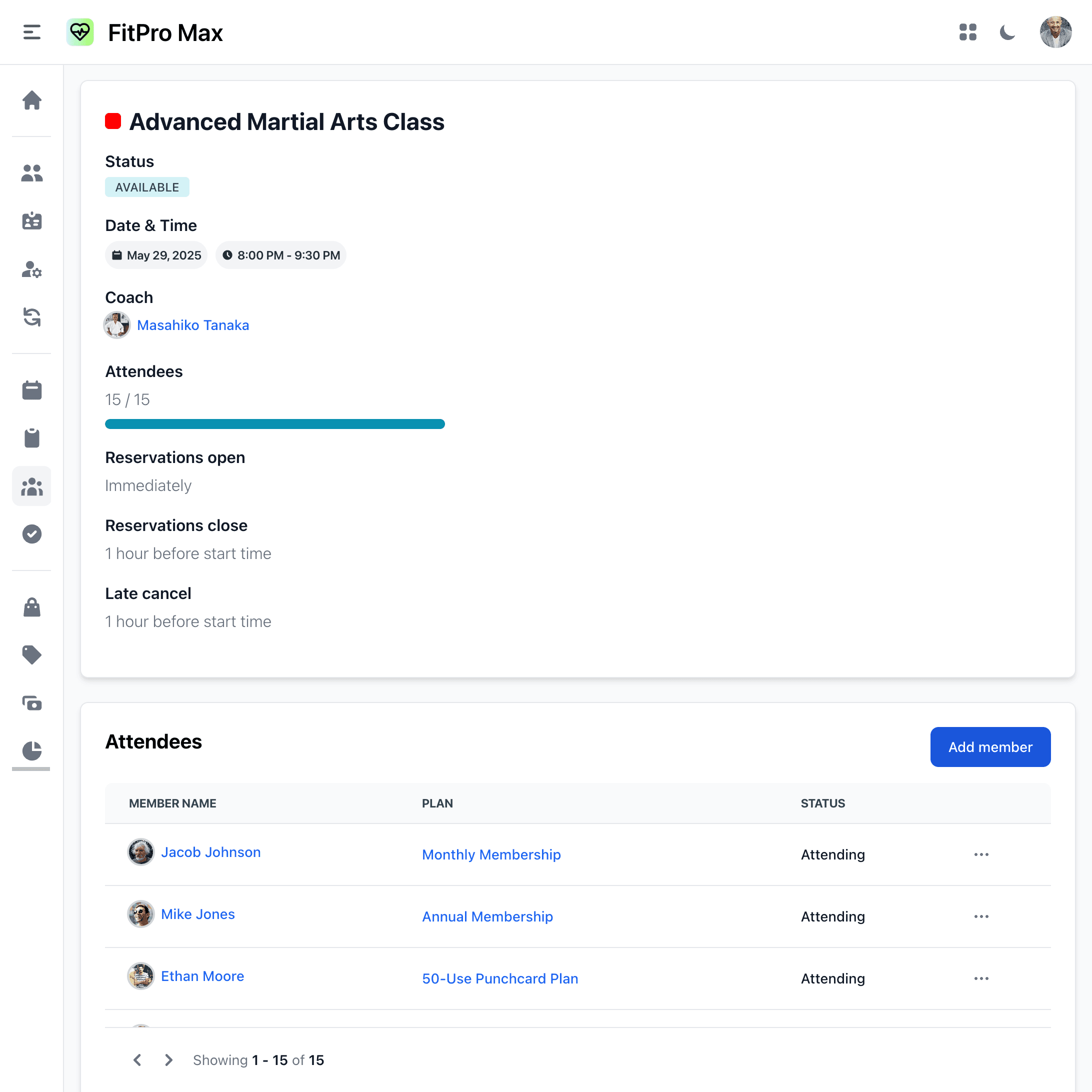Open the pie chart reports icon

pos(31,751)
